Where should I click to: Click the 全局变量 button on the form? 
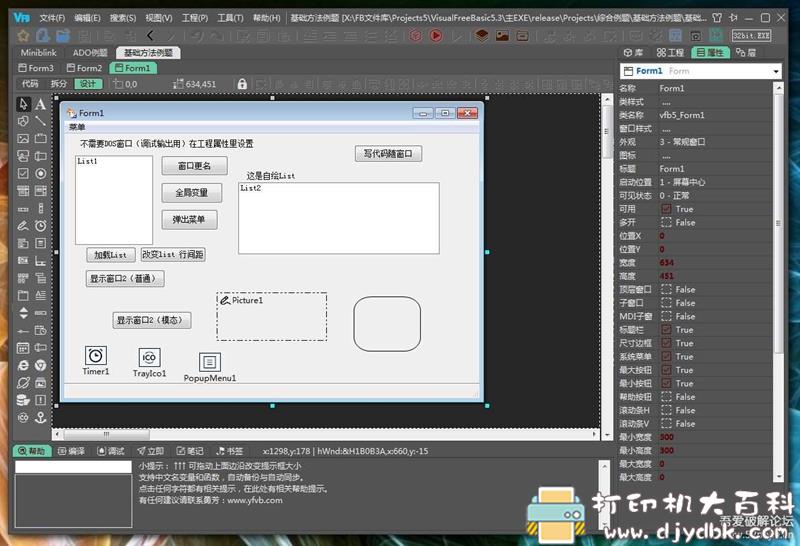click(192, 193)
